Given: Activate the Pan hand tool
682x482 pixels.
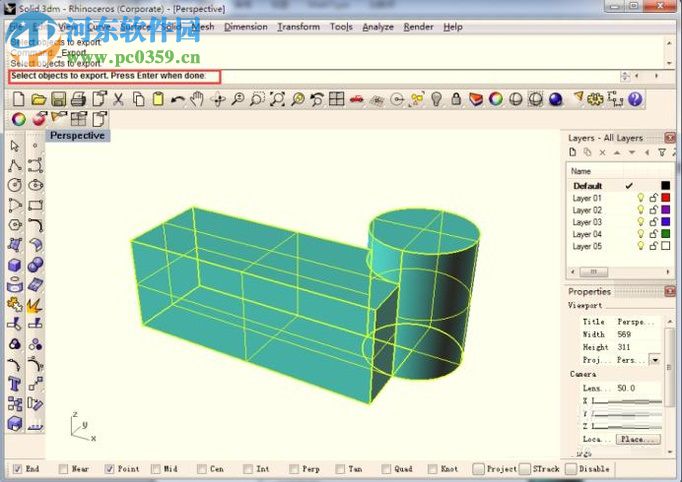Looking at the screenshot, I should [197, 99].
